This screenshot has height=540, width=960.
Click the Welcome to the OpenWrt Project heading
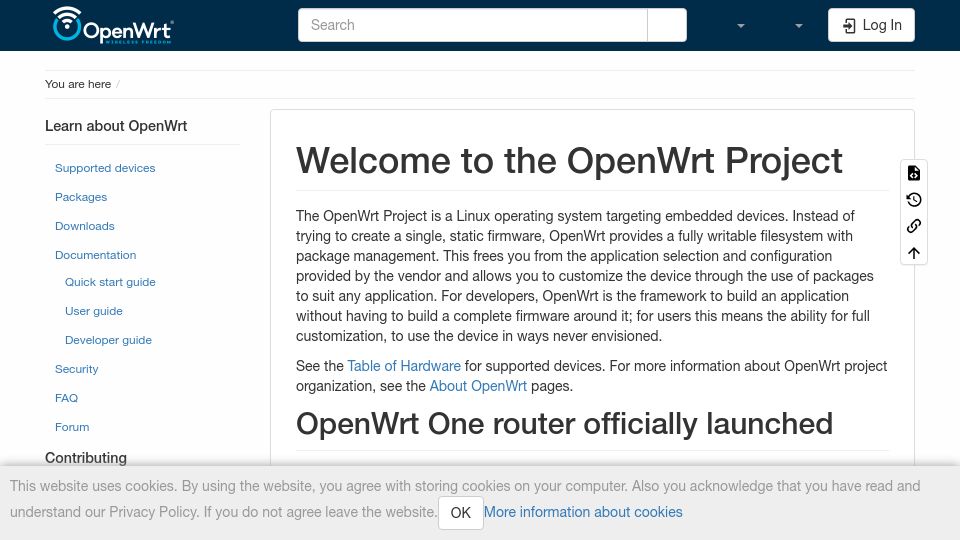[569, 161]
